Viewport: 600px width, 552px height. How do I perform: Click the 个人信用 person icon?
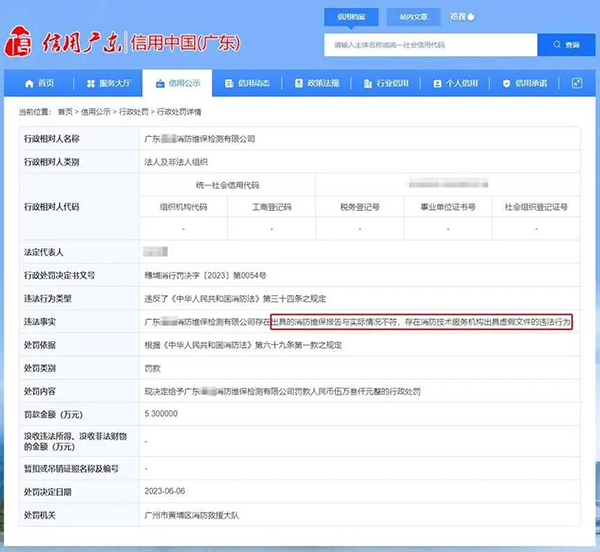pyautogui.click(x=437, y=83)
